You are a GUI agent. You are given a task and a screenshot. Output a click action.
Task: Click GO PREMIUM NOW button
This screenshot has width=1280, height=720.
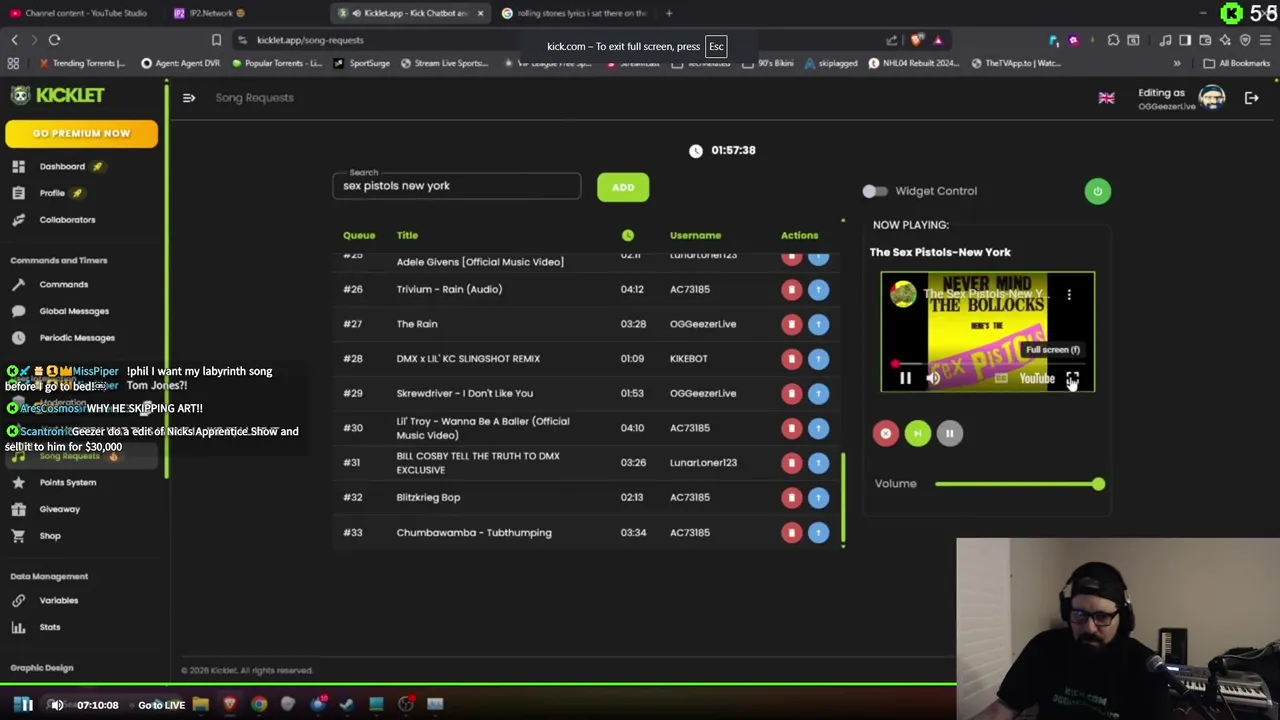tap(81, 133)
